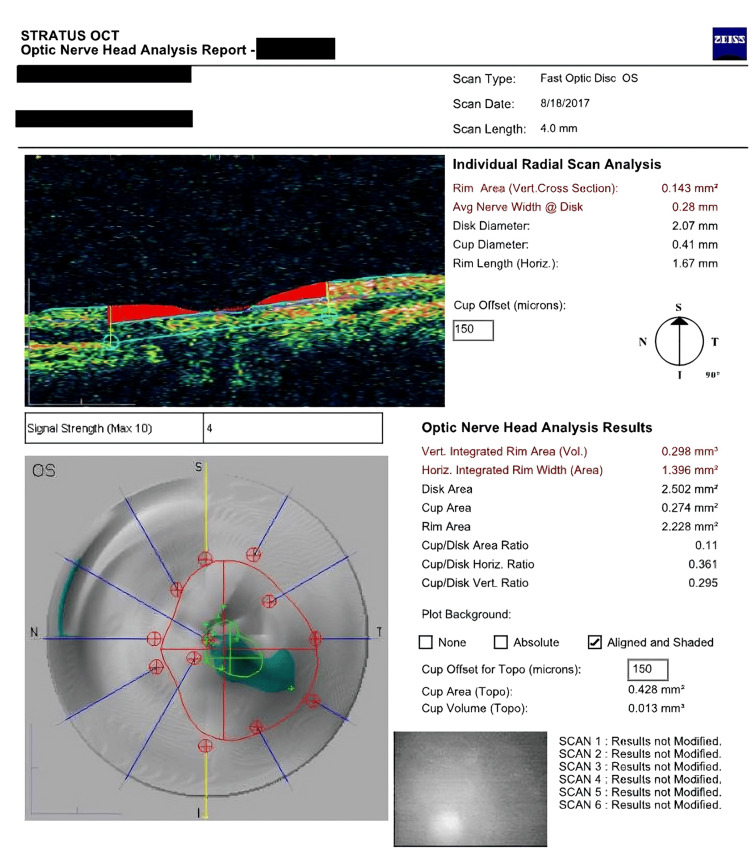This screenshot has width=750, height=863.
Task: Click Scan Date value 8/18/2017
Action: pyautogui.click(x=565, y=103)
